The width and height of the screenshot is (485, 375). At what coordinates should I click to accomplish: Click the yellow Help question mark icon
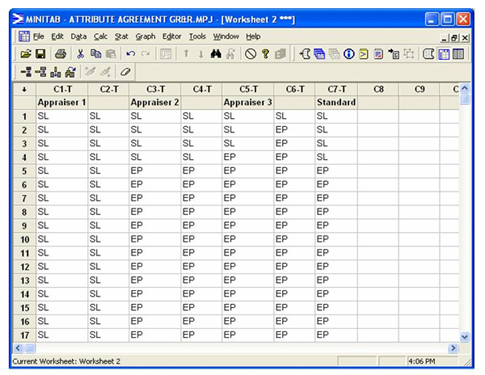pos(266,54)
